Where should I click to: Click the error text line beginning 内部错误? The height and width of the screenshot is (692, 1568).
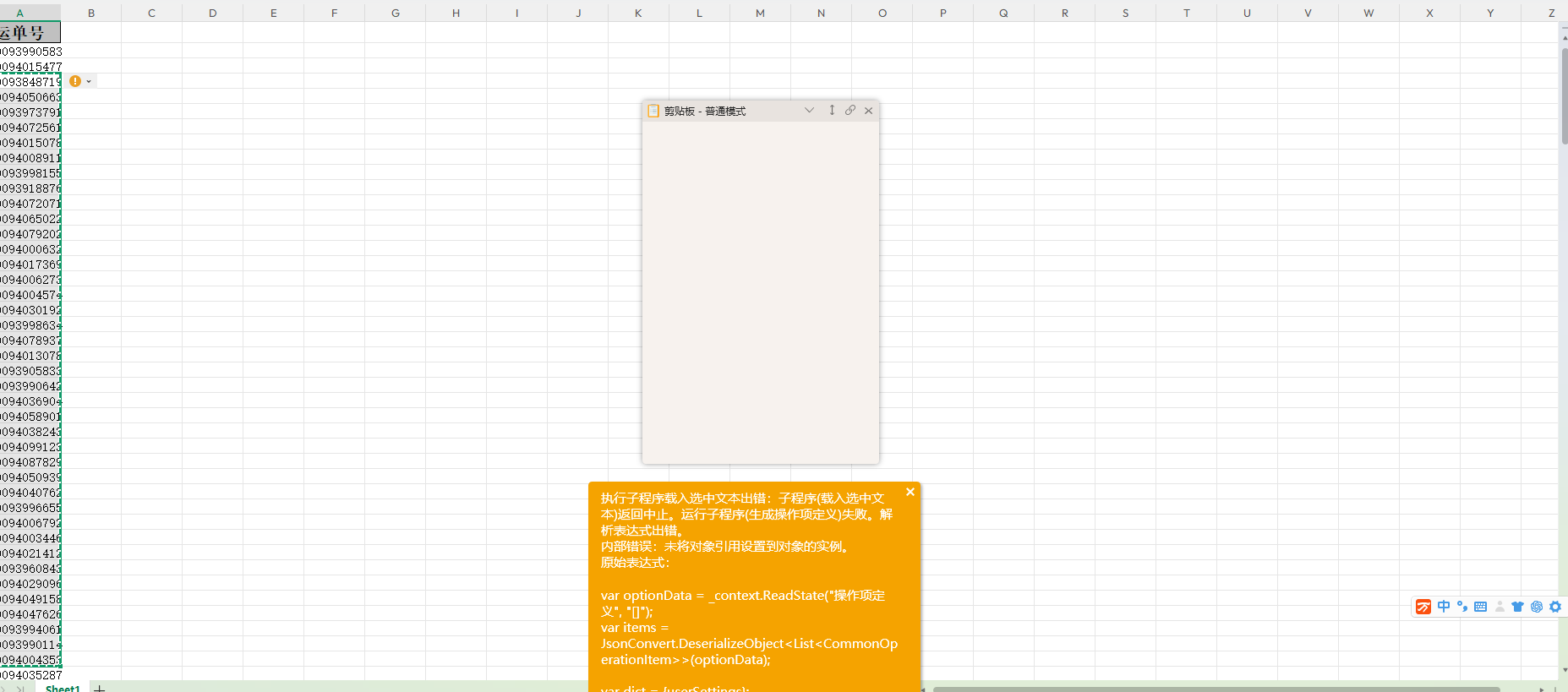[x=726, y=547]
